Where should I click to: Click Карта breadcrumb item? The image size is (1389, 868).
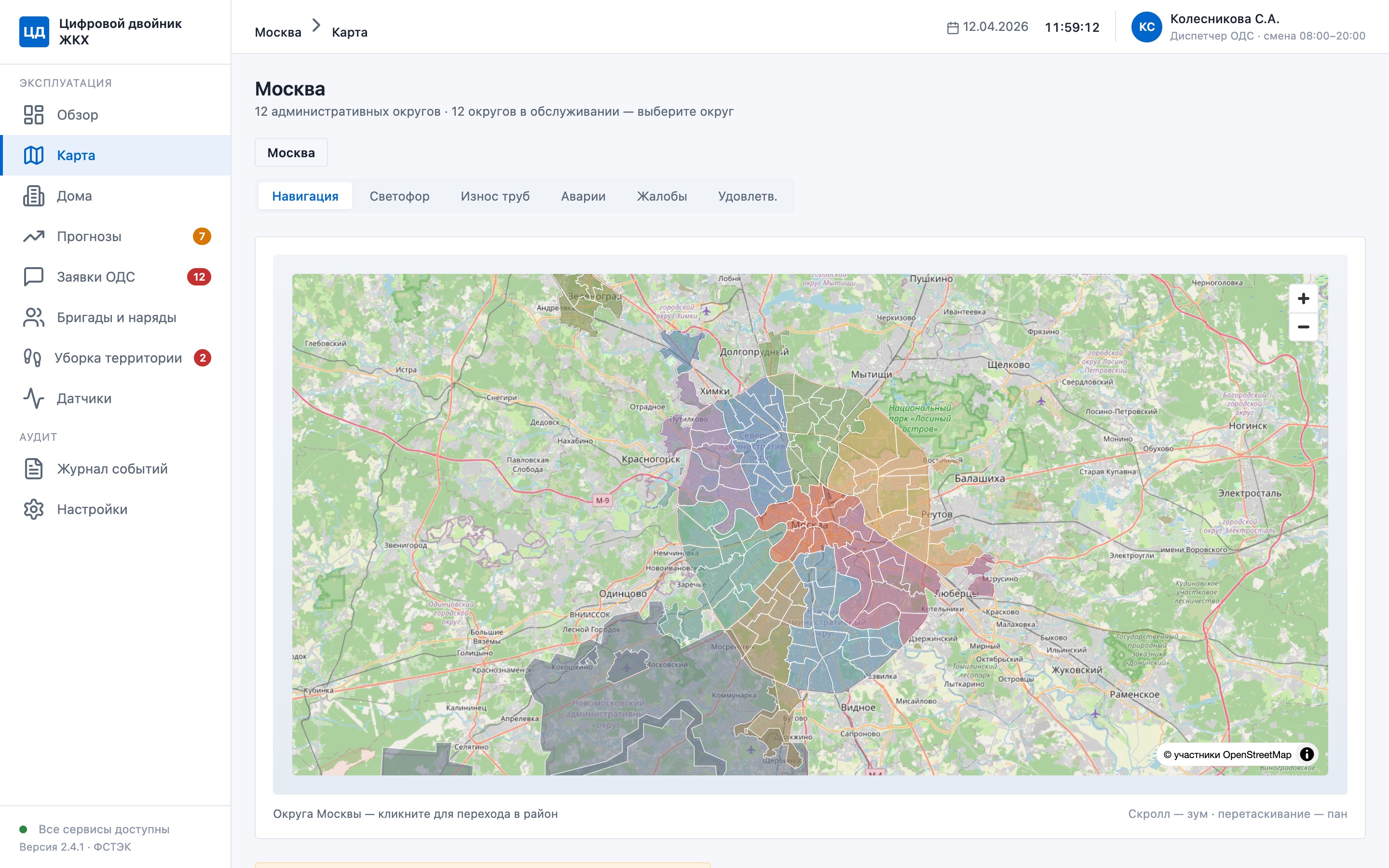(350, 32)
